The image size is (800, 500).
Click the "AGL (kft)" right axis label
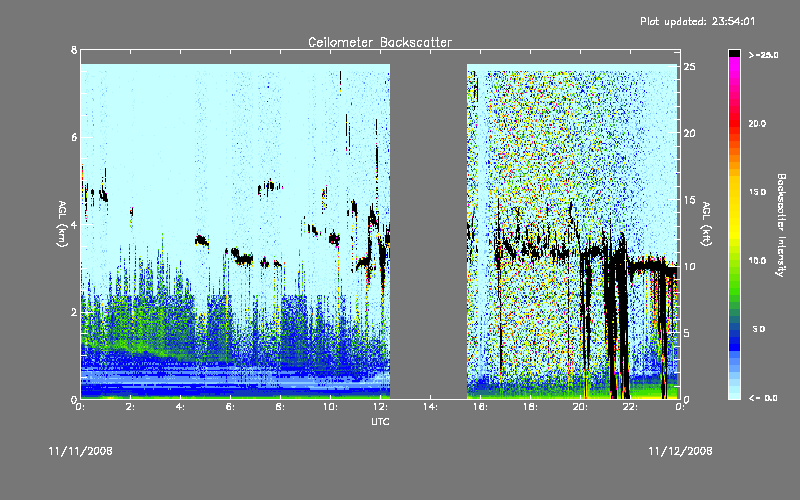[x=706, y=224]
